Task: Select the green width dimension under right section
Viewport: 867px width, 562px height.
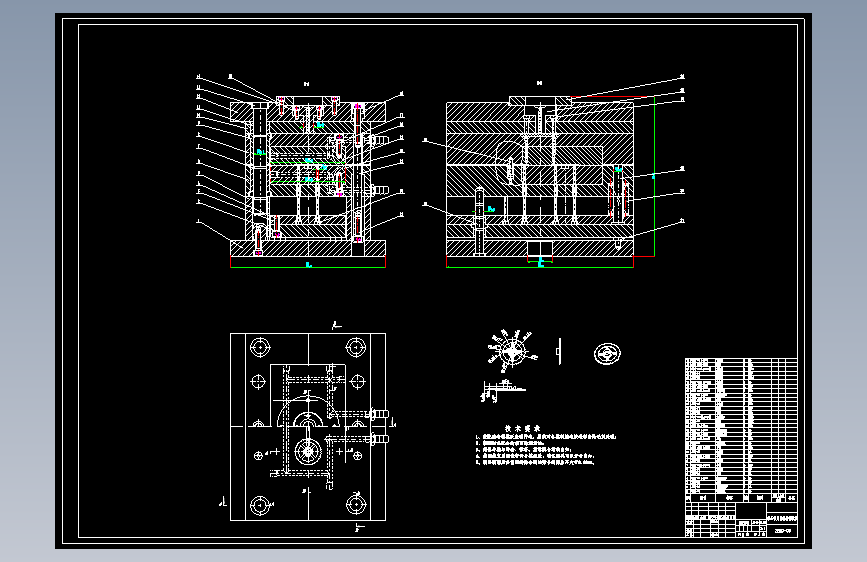Action: 540,266
